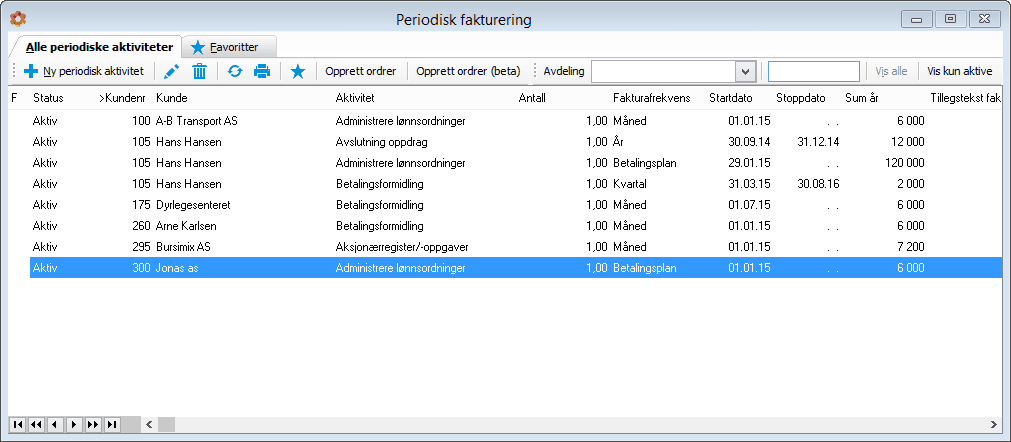Sort by Fakturafrekvens column header
The image size is (1011, 442).
coord(651,98)
